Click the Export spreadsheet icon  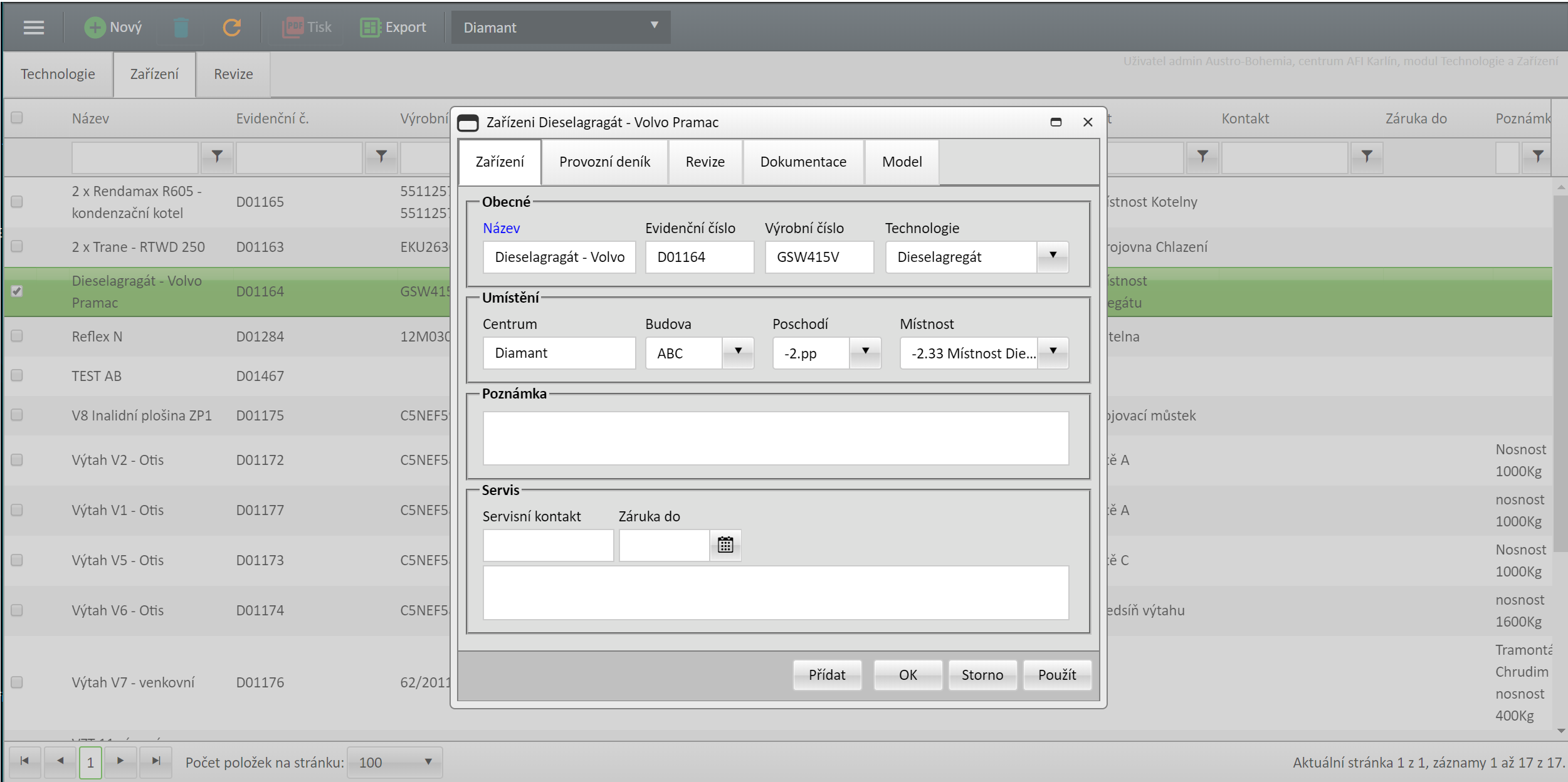371,28
